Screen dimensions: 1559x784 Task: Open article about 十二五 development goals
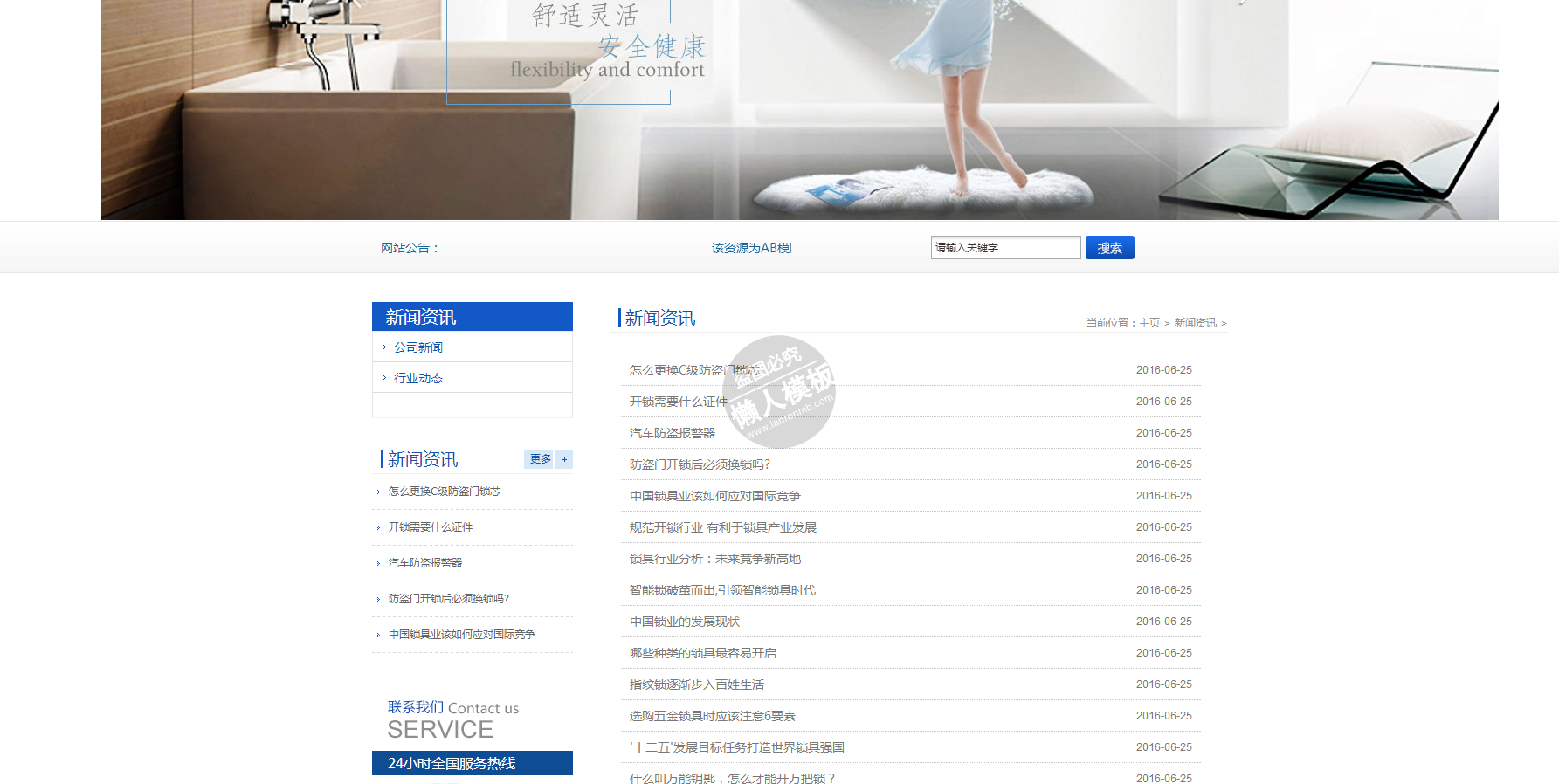click(x=736, y=747)
